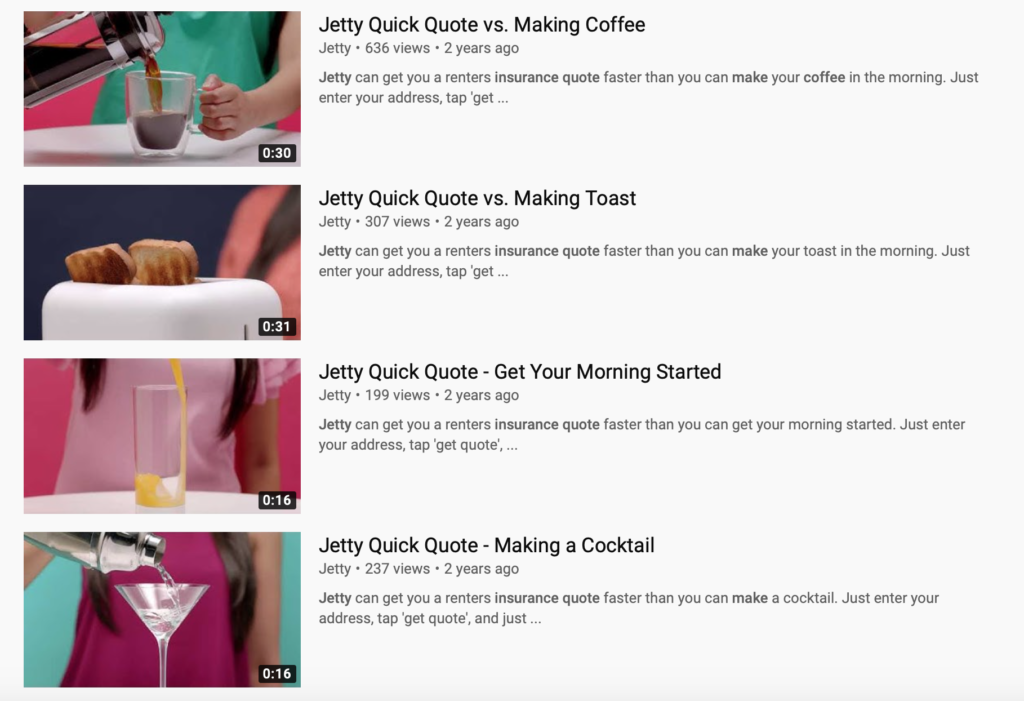Viewport: 1024px width, 701px height.
Task: Click '636 views' metadata on coffee video
Action: [x=397, y=48]
